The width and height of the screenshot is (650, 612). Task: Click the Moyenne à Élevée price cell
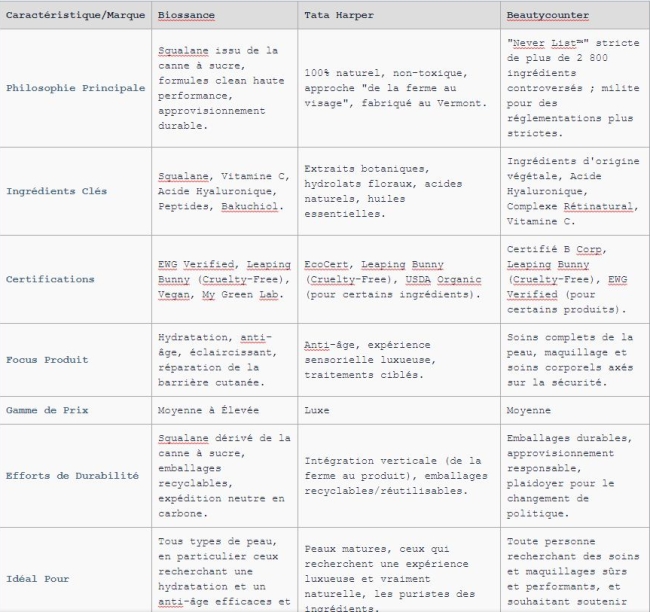click(x=206, y=410)
